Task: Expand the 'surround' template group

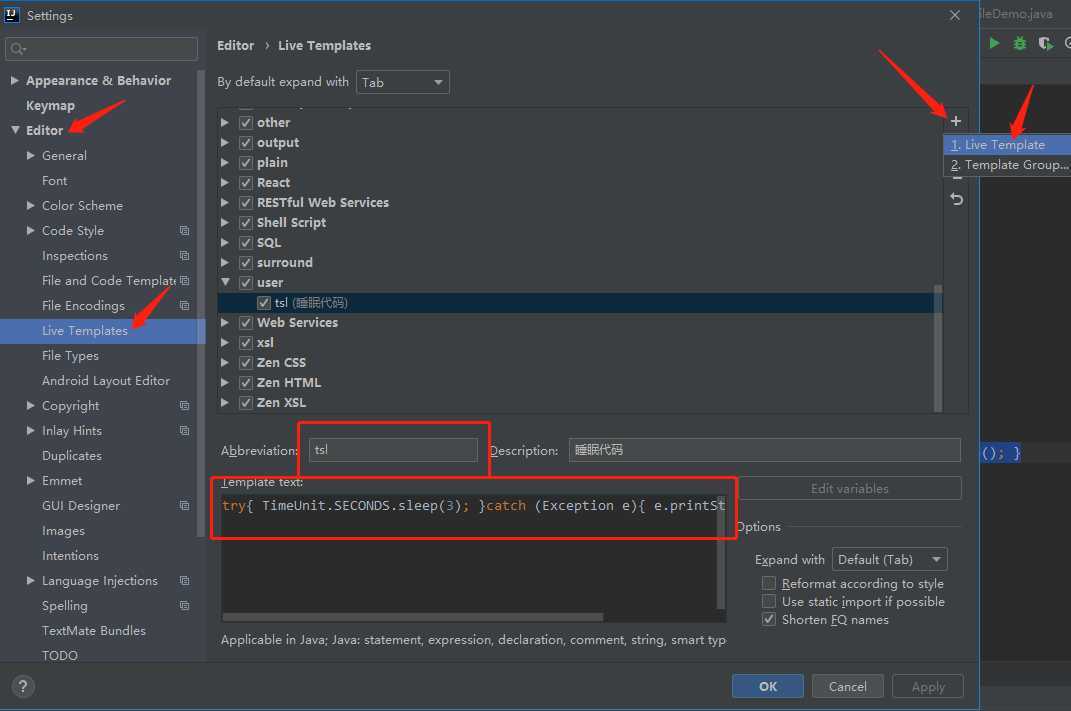Action: (x=225, y=263)
